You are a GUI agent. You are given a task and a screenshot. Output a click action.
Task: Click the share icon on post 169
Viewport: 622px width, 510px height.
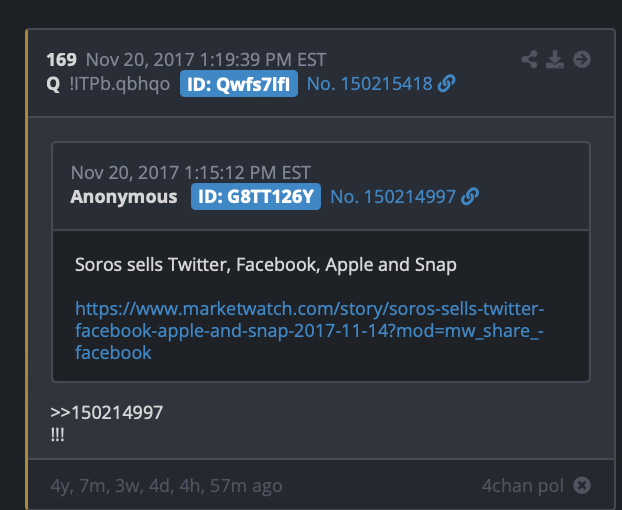tap(530, 60)
